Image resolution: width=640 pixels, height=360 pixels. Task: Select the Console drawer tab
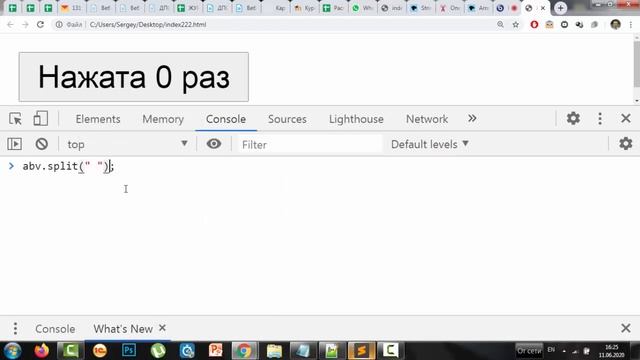pyautogui.click(x=55, y=329)
